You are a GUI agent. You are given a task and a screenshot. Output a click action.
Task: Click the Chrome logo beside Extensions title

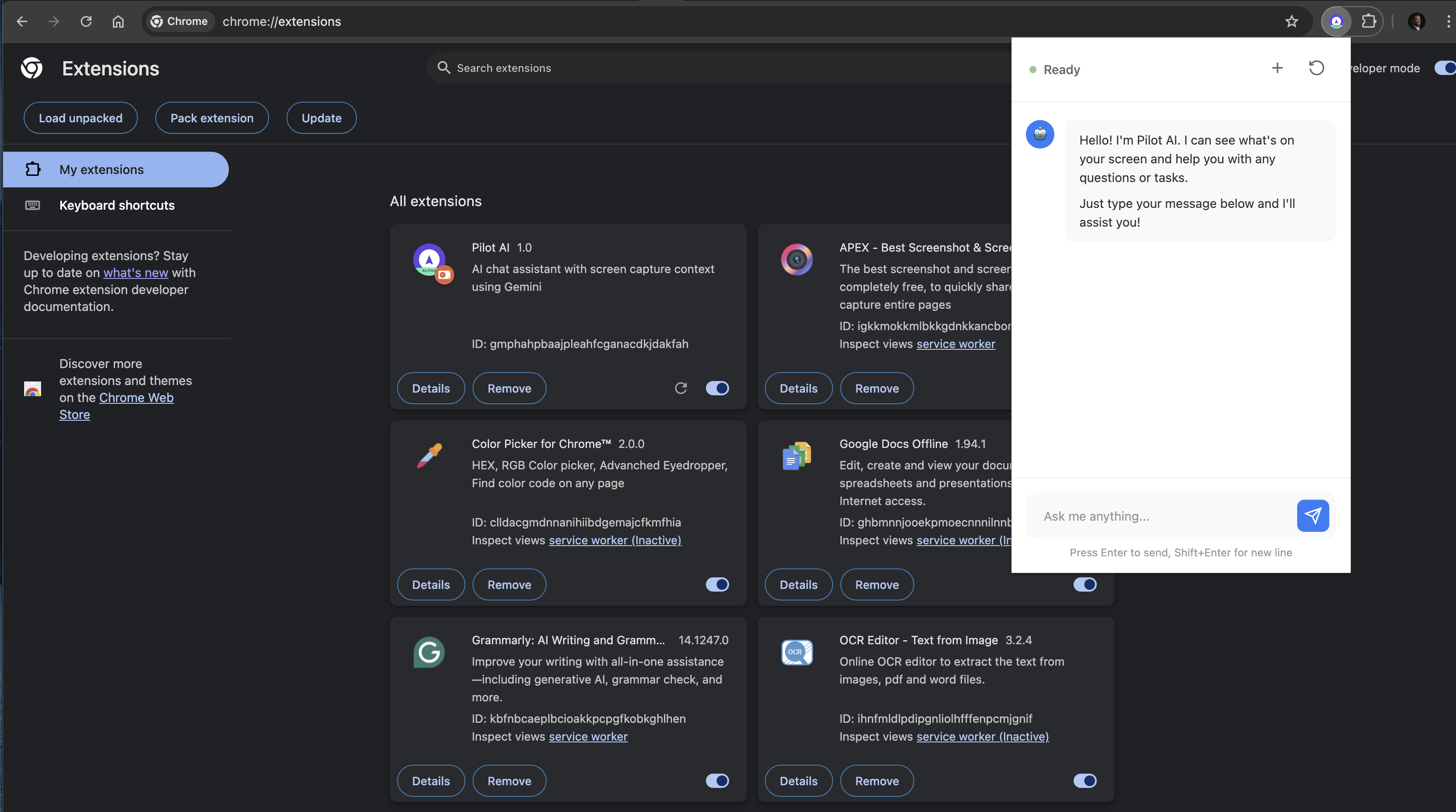pyautogui.click(x=32, y=68)
